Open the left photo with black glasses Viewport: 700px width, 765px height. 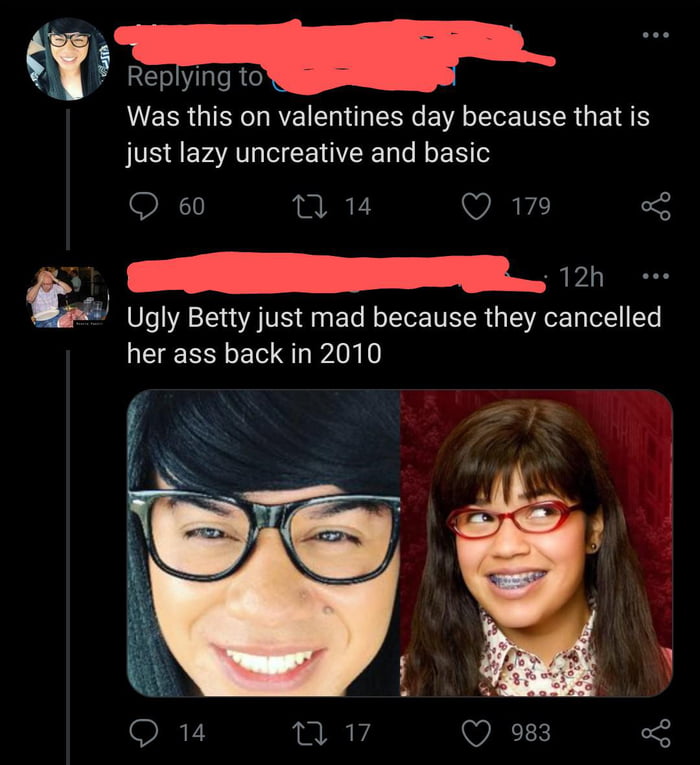264,543
